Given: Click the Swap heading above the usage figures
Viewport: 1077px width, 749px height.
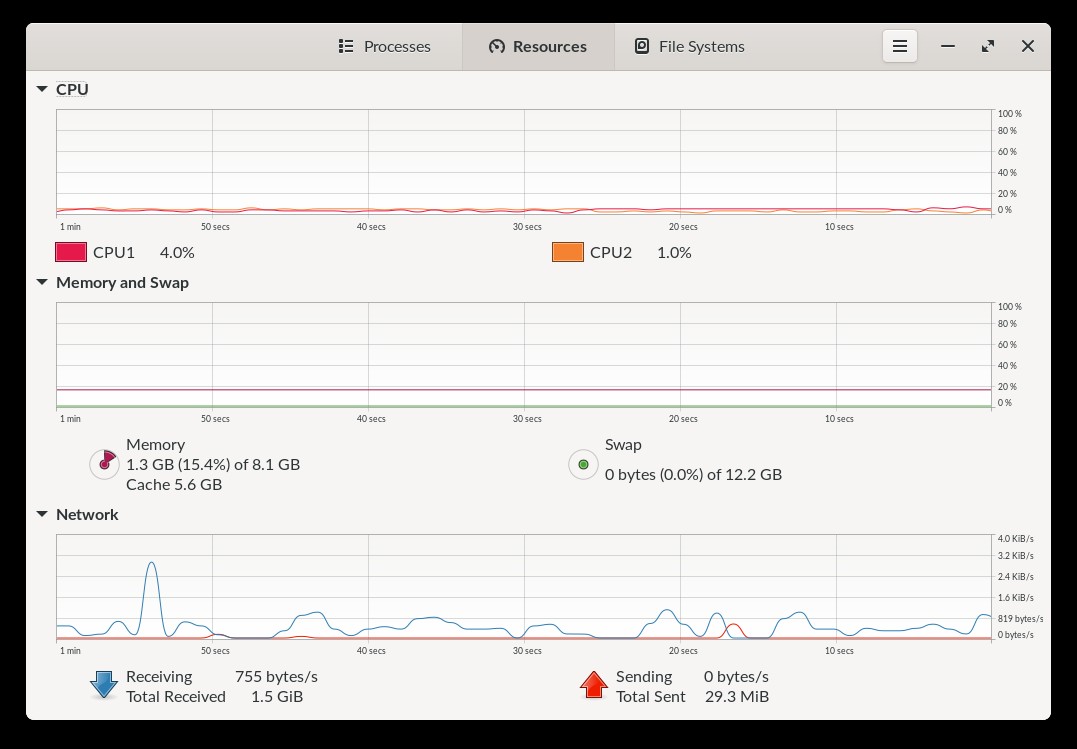Looking at the screenshot, I should tap(623, 445).
